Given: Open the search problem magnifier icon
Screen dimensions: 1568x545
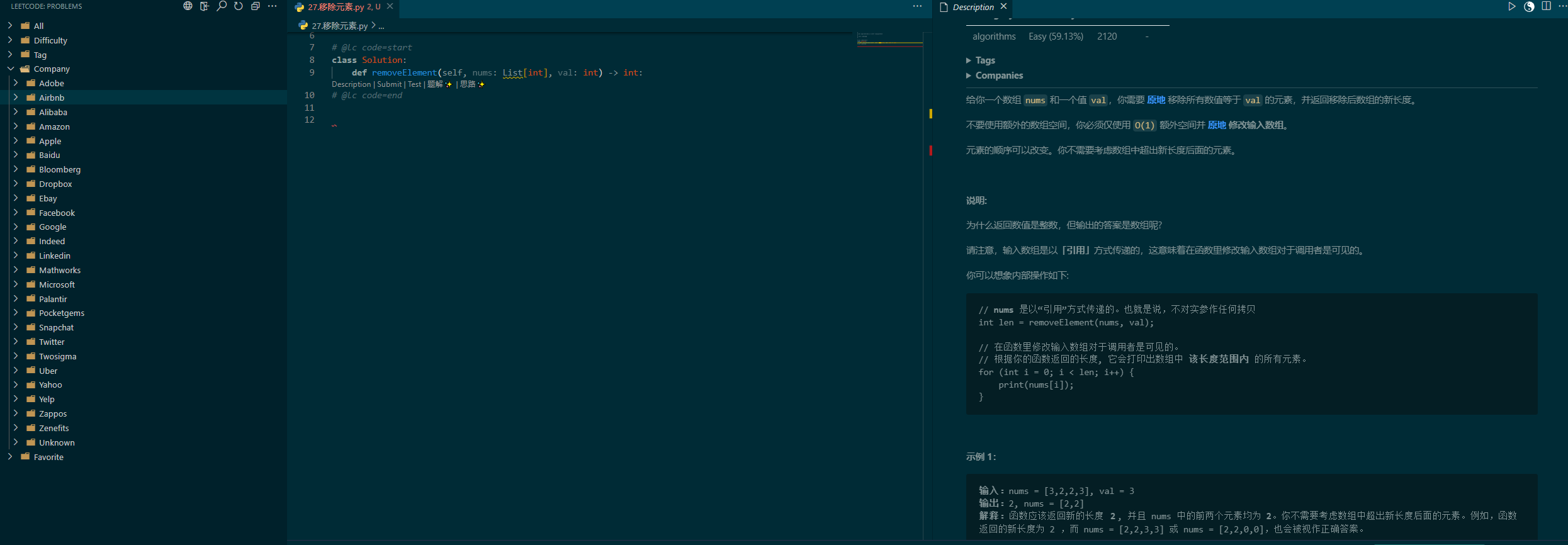Looking at the screenshot, I should coord(222,6).
